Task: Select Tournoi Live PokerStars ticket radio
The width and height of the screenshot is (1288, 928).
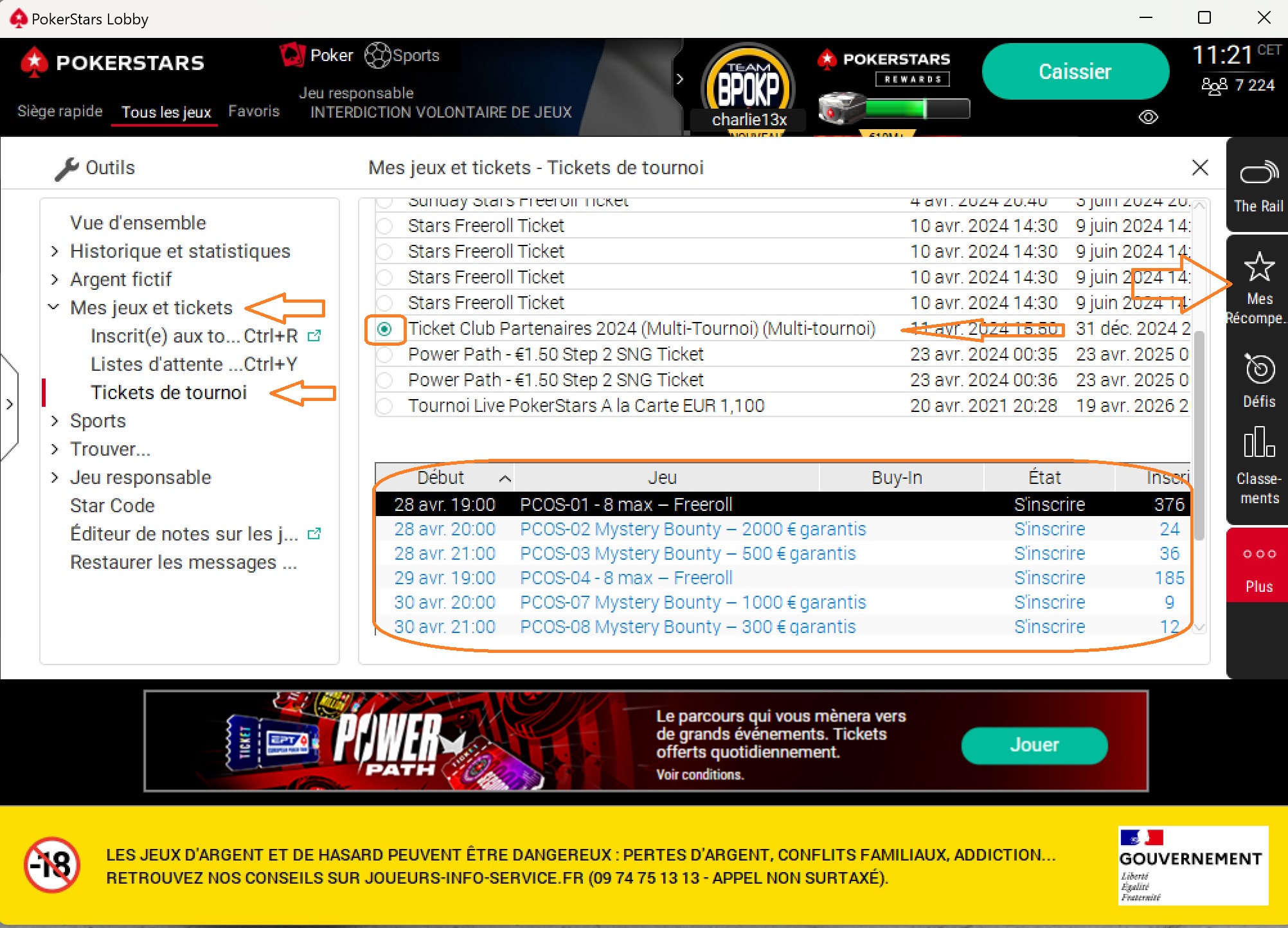Action: pyautogui.click(x=384, y=406)
